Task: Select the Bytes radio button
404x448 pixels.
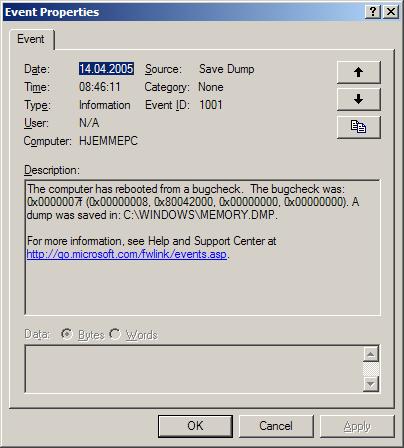Action: (67, 334)
